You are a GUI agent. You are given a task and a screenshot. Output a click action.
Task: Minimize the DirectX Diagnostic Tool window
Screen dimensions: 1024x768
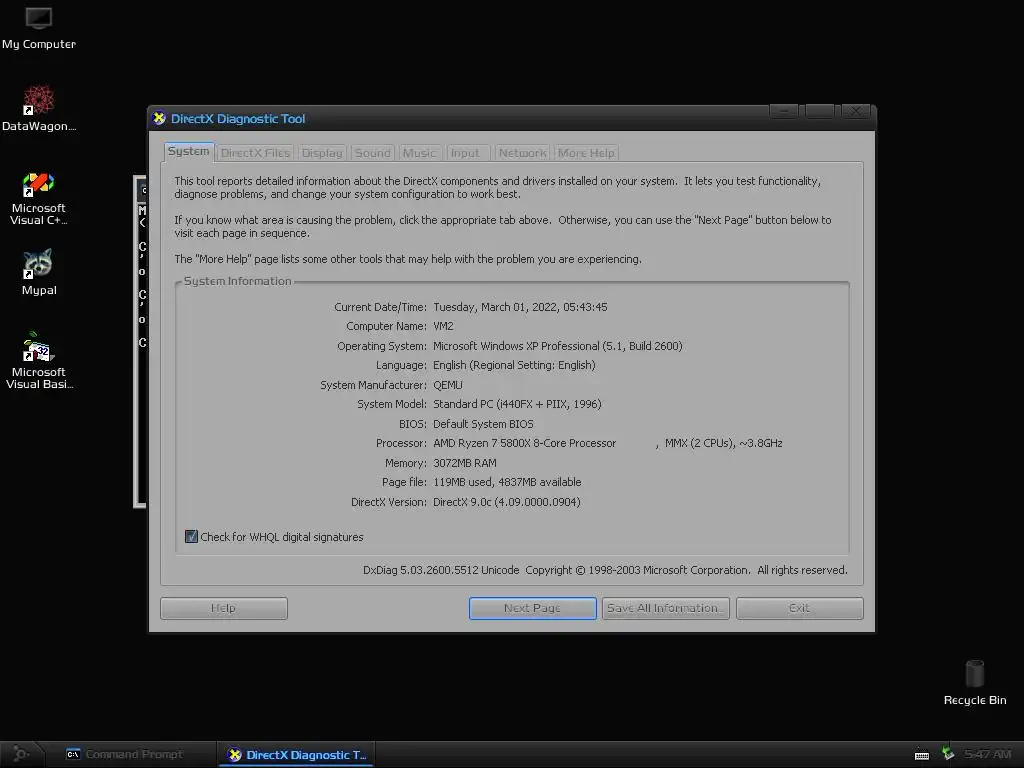click(785, 111)
